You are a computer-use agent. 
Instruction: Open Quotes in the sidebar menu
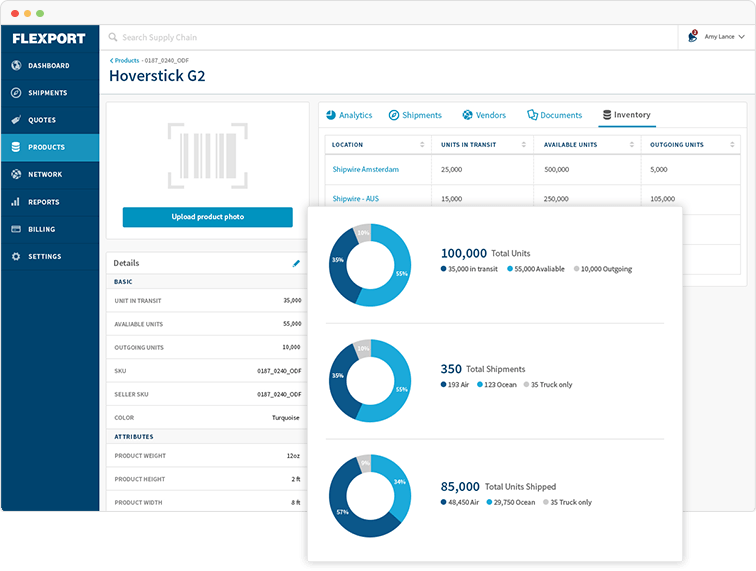point(50,120)
